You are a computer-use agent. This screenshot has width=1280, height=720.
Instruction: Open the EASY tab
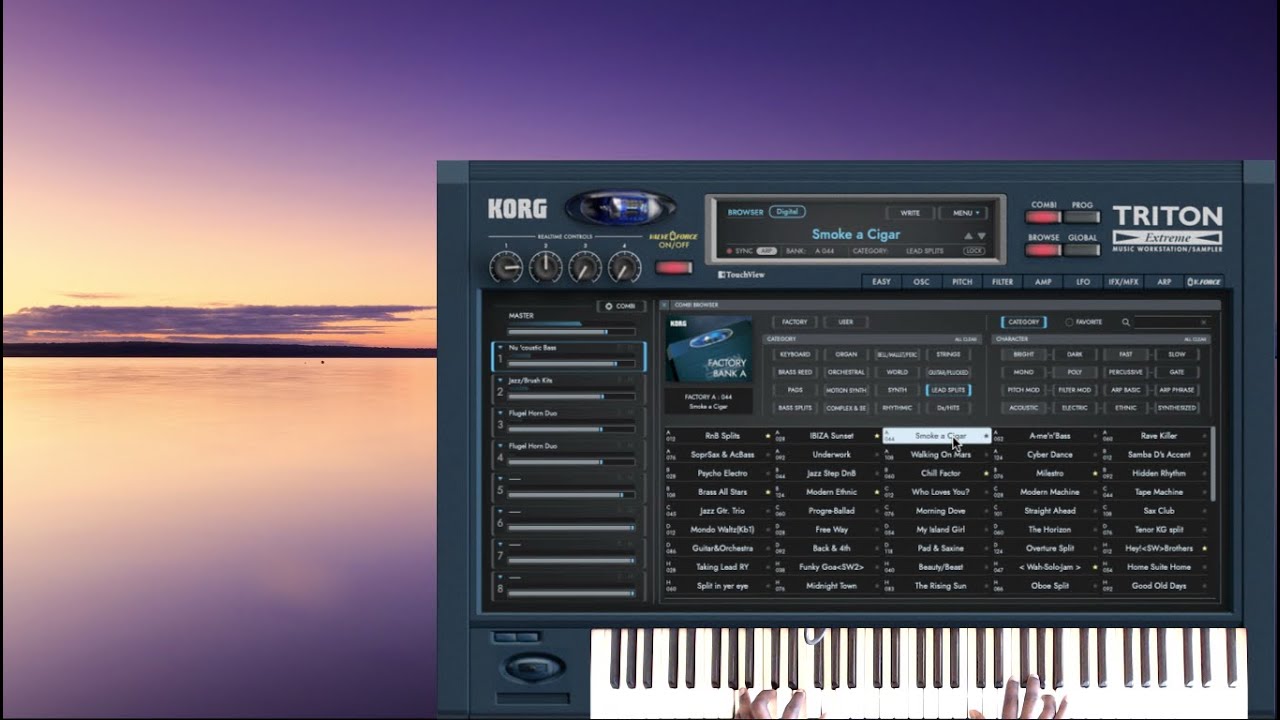point(881,282)
